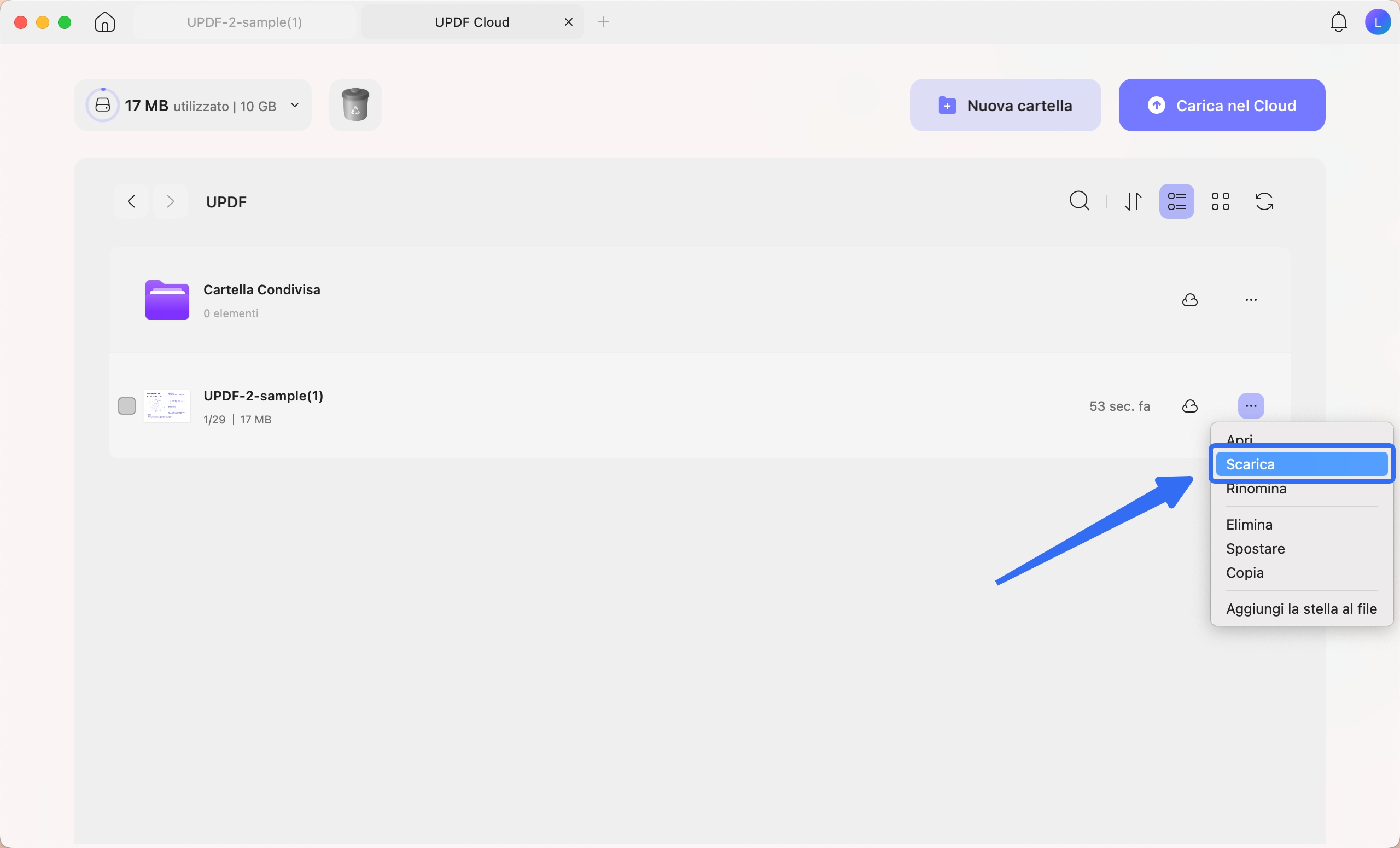Click the cloud status icon for UPDF-2-sample(1)
The width and height of the screenshot is (1400, 848).
pos(1190,406)
